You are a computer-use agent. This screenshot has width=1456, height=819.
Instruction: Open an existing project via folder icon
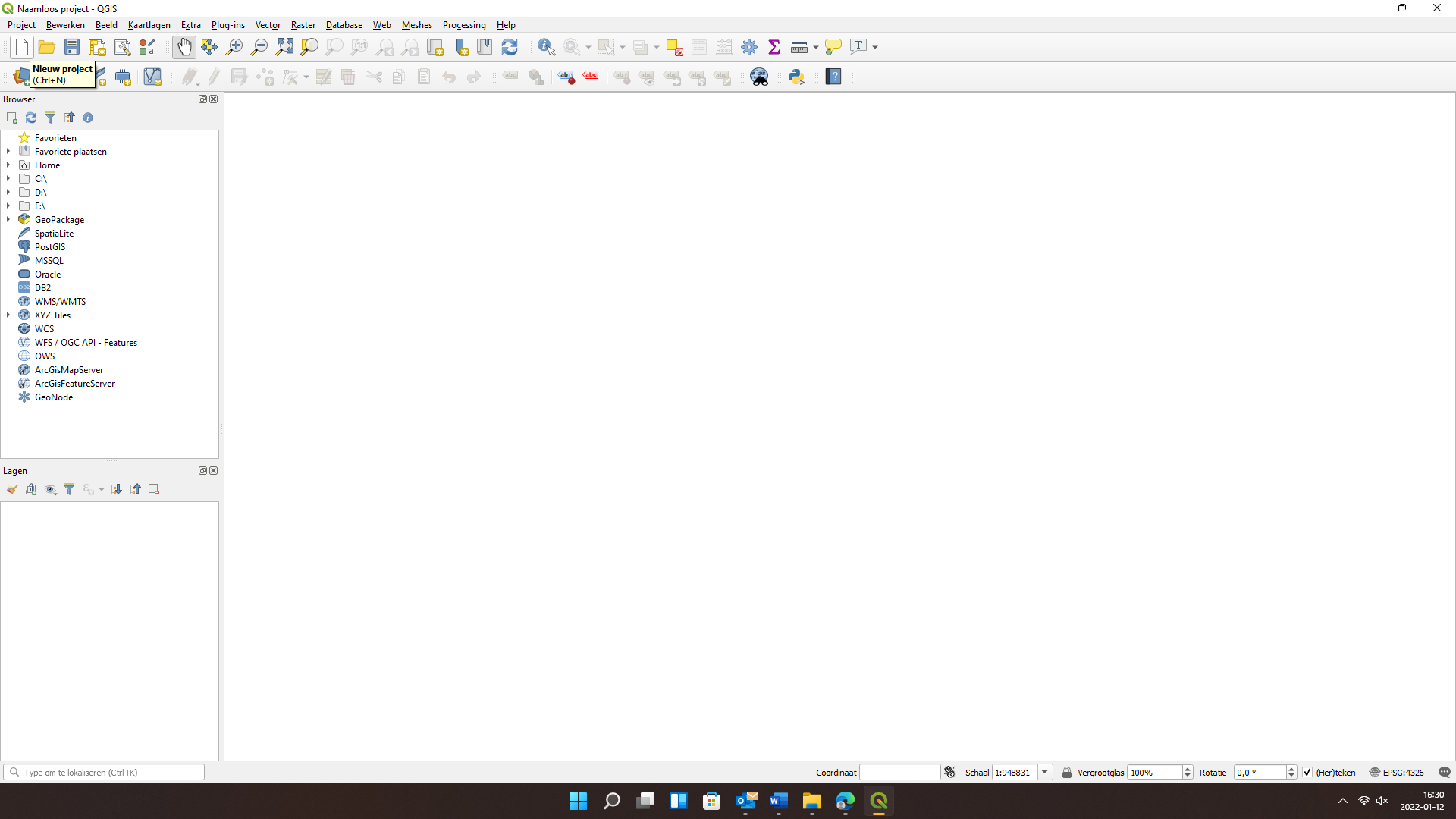tap(46, 47)
